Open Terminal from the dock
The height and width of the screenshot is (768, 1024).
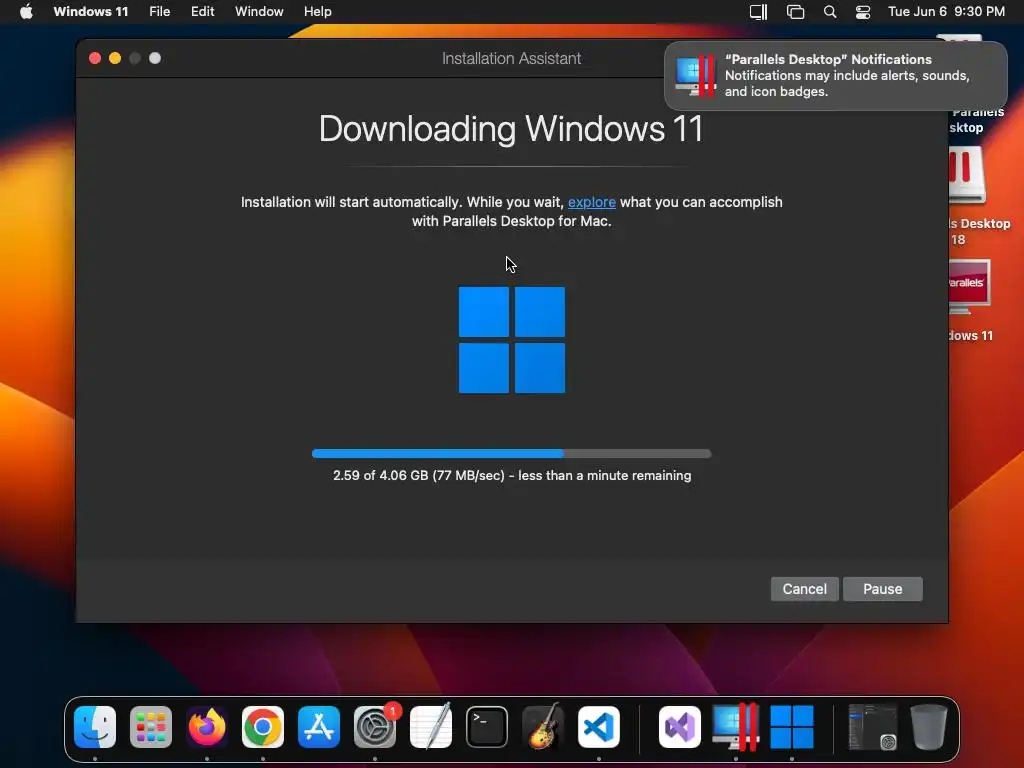tap(487, 727)
